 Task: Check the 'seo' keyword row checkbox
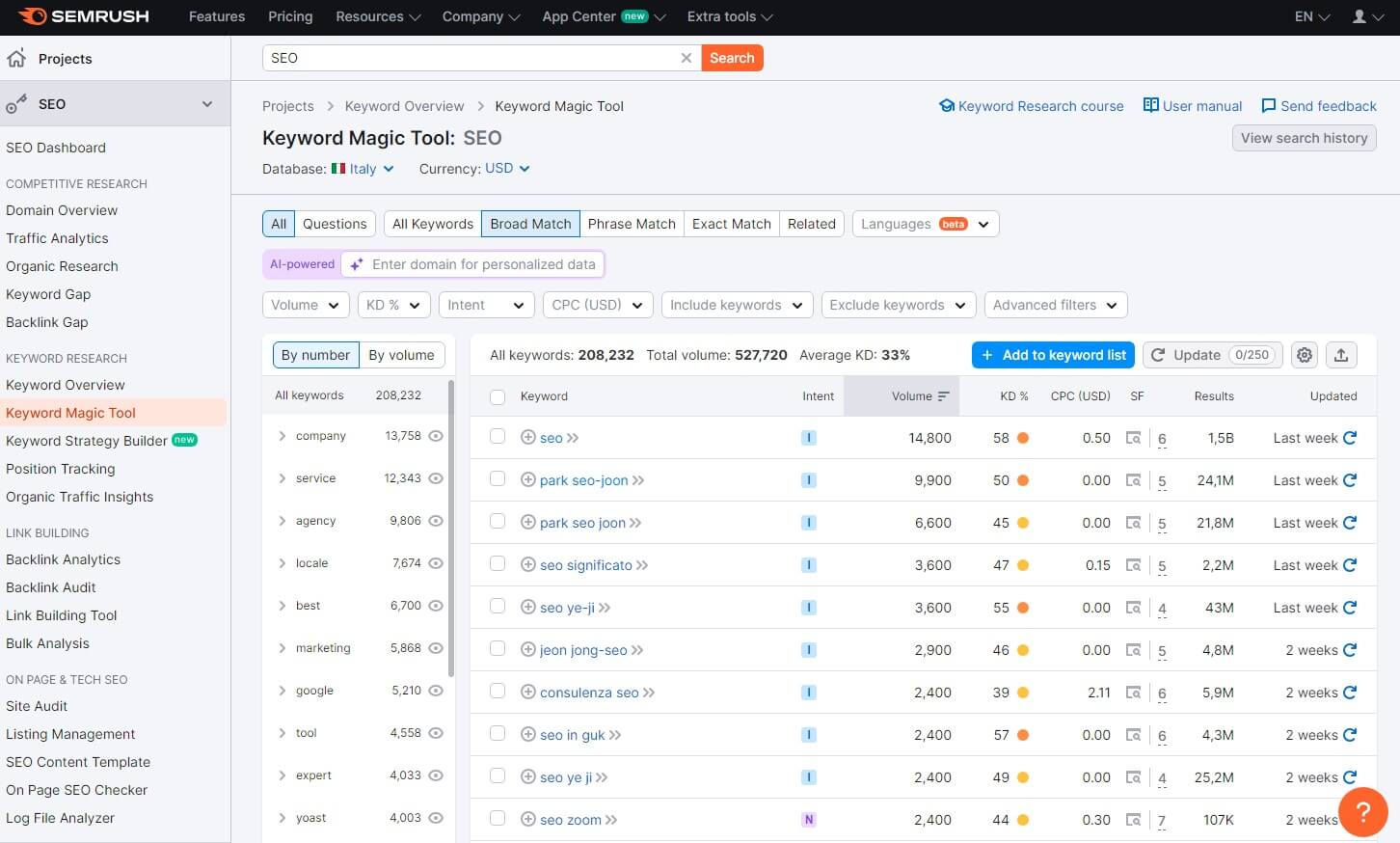click(x=498, y=436)
